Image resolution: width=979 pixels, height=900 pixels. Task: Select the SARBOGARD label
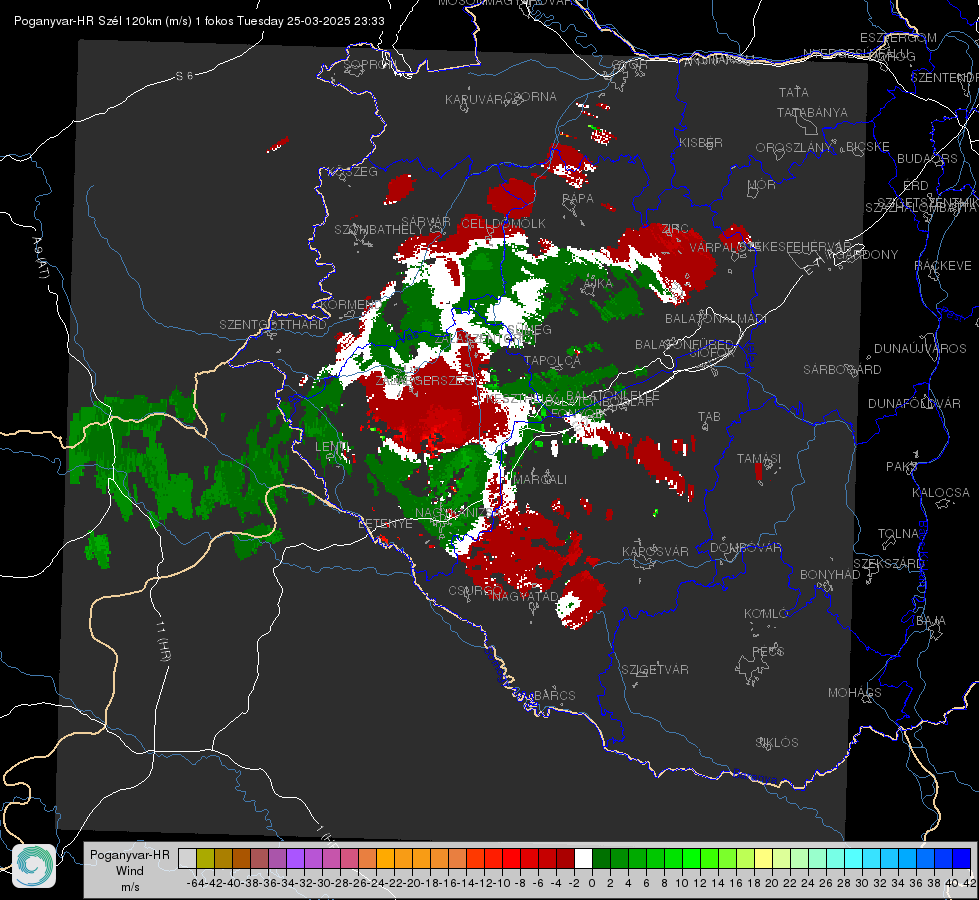pos(842,370)
